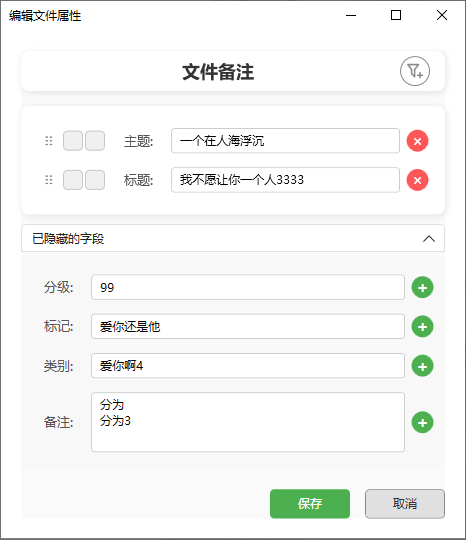Click the add-filter funnel icon
The image size is (466, 540).
pos(415,71)
